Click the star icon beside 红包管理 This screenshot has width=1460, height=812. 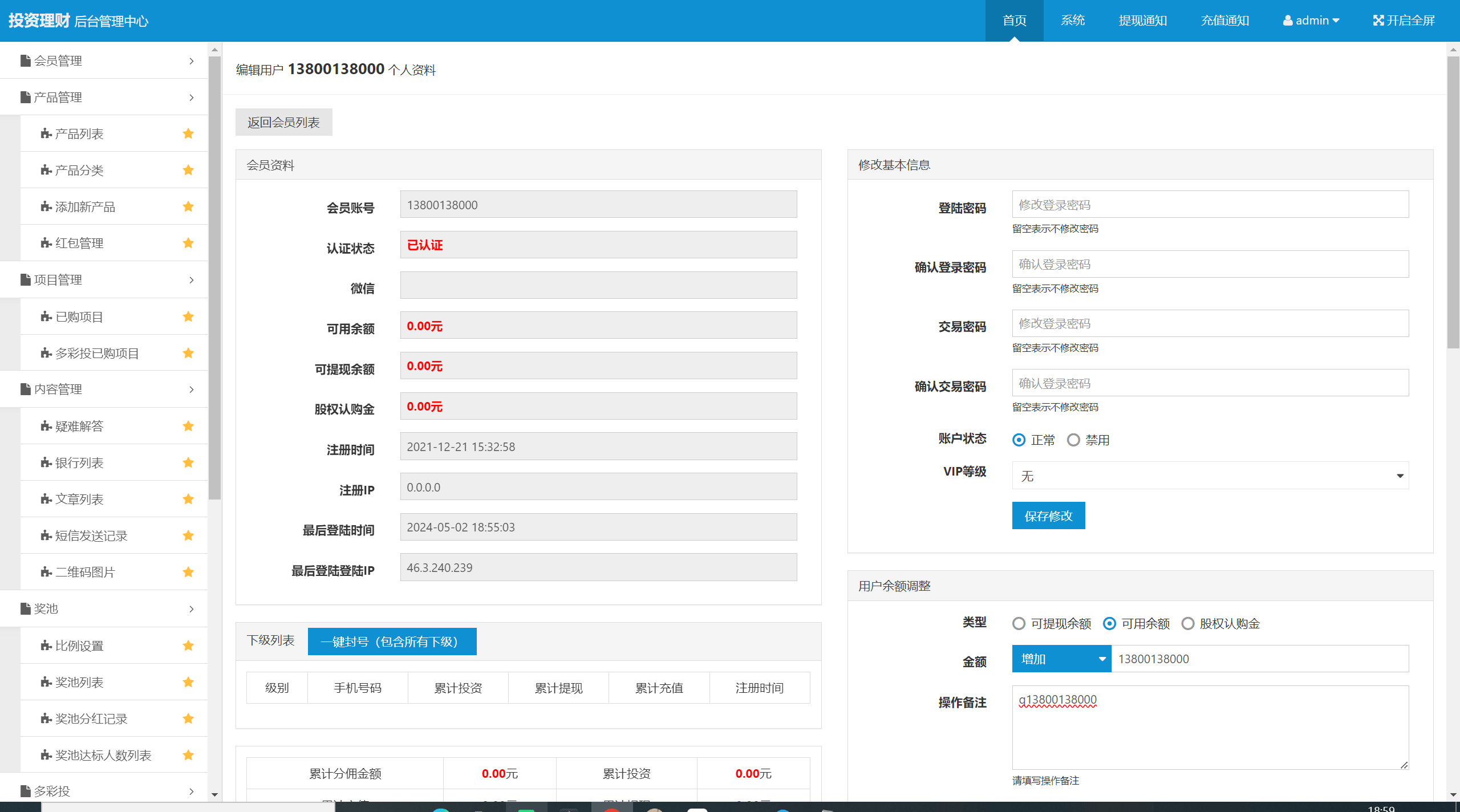pos(188,243)
